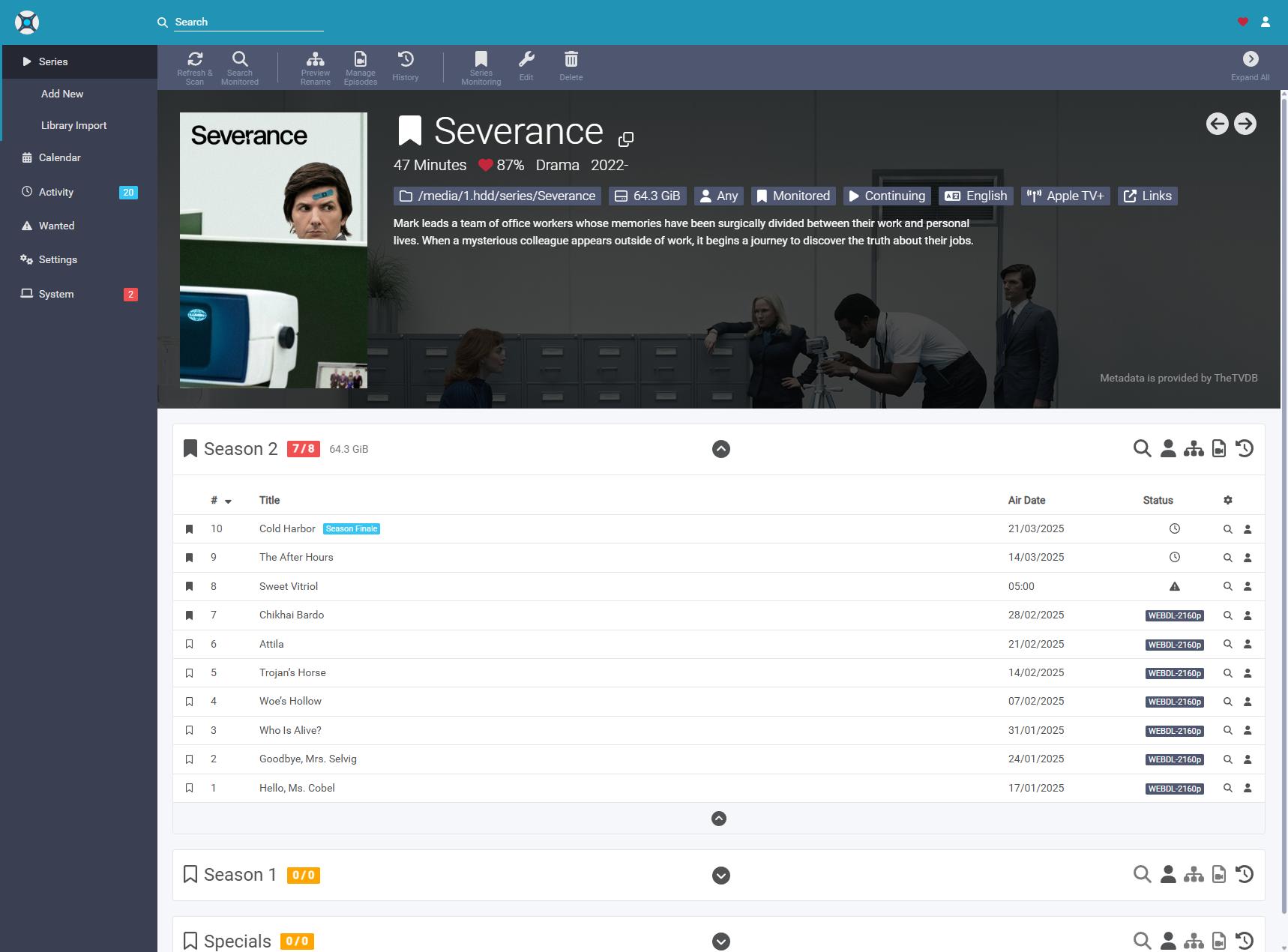Click the donate heart icon
Viewport: 1288px width, 952px height.
tap(1243, 22)
